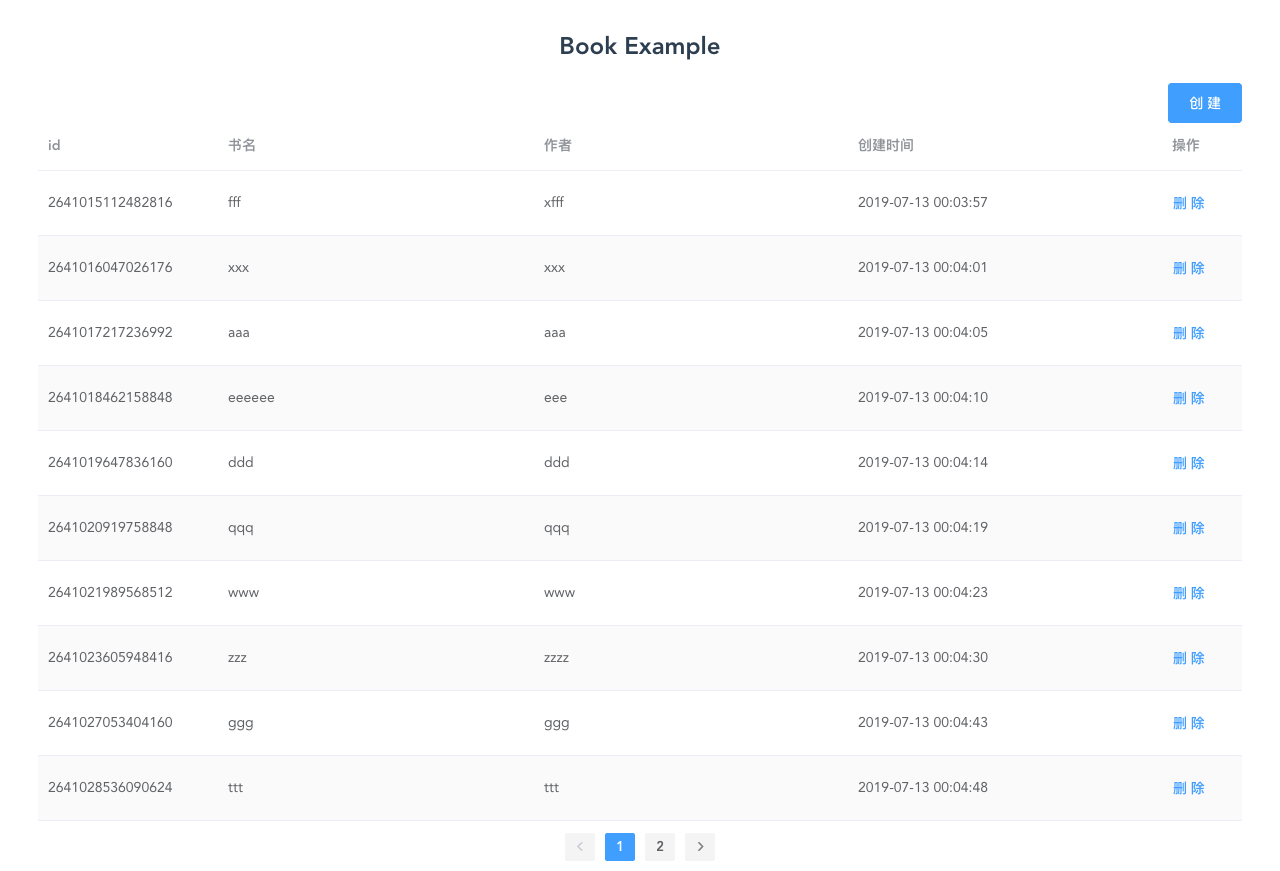This screenshot has width=1280, height=871.
Task: Click the 创建时间 column header
Action: (x=886, y=145)
